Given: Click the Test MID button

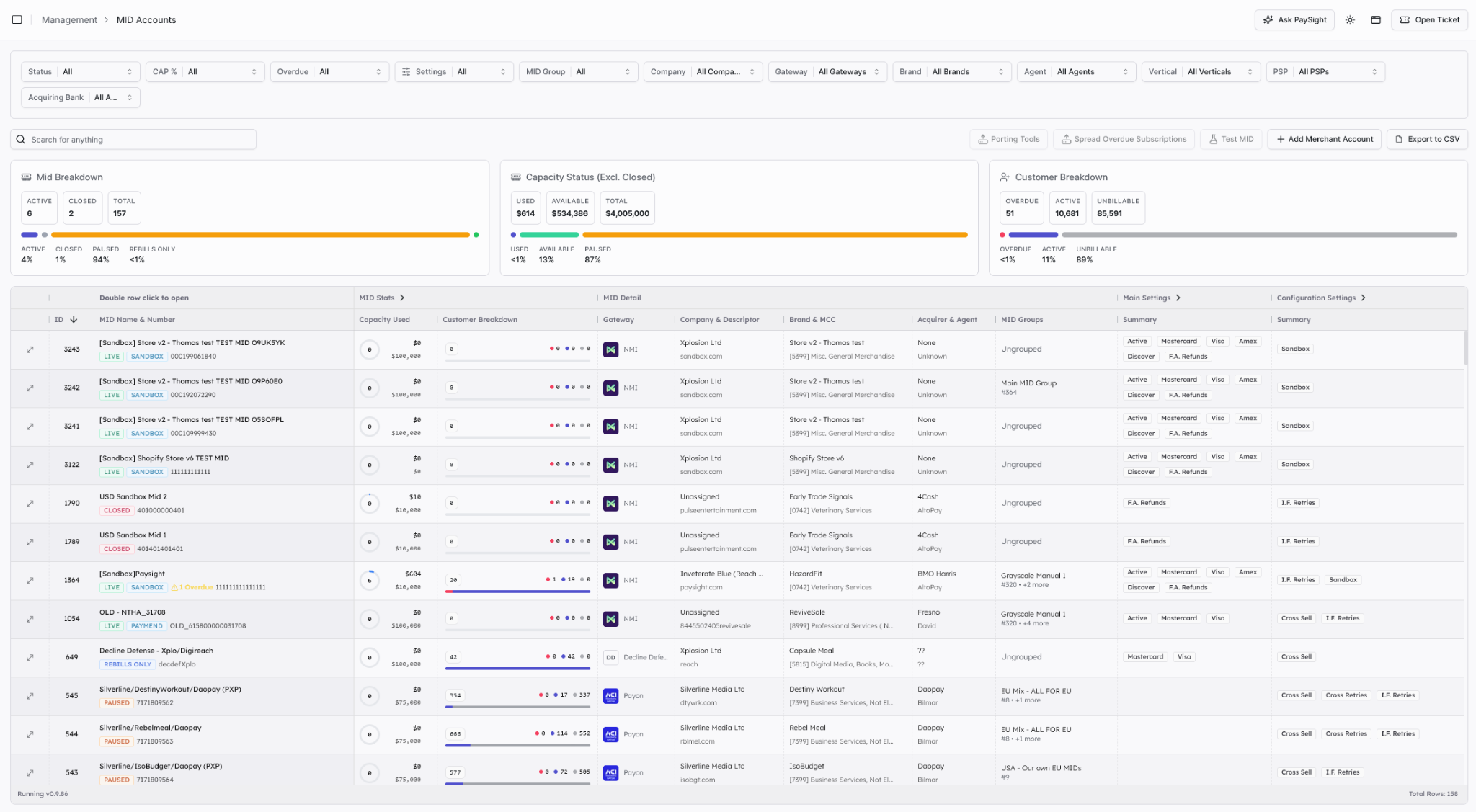Looking at the screenshot, I should pyautogui.click(x=1231, y=139).
